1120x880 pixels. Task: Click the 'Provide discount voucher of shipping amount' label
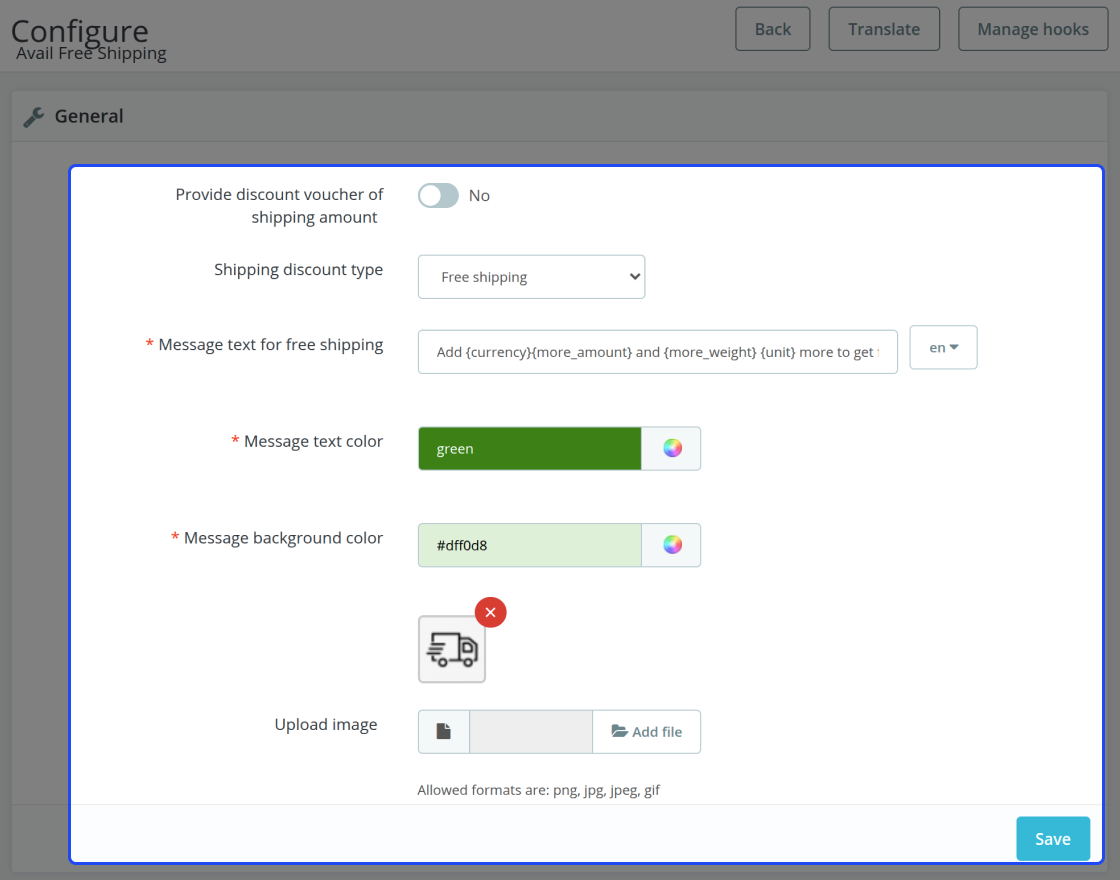point(279,206)
